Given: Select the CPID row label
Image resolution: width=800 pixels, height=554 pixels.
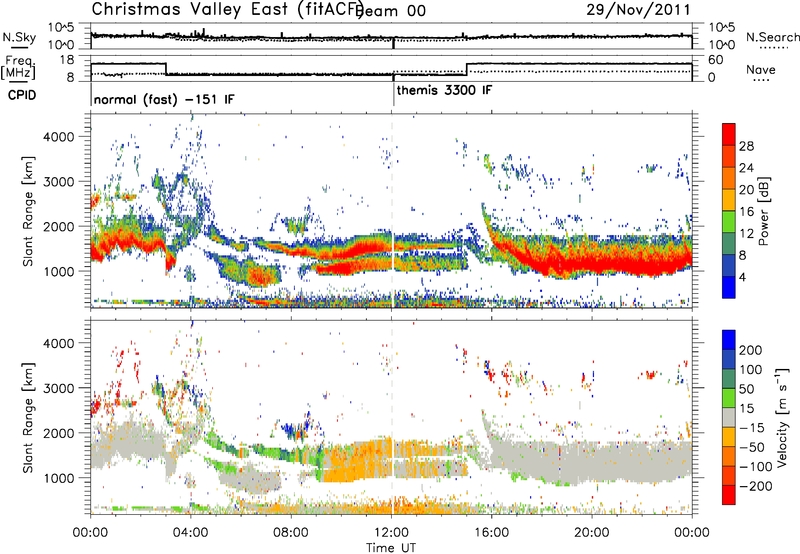Looking at the screenshot, I should [22, 95].
